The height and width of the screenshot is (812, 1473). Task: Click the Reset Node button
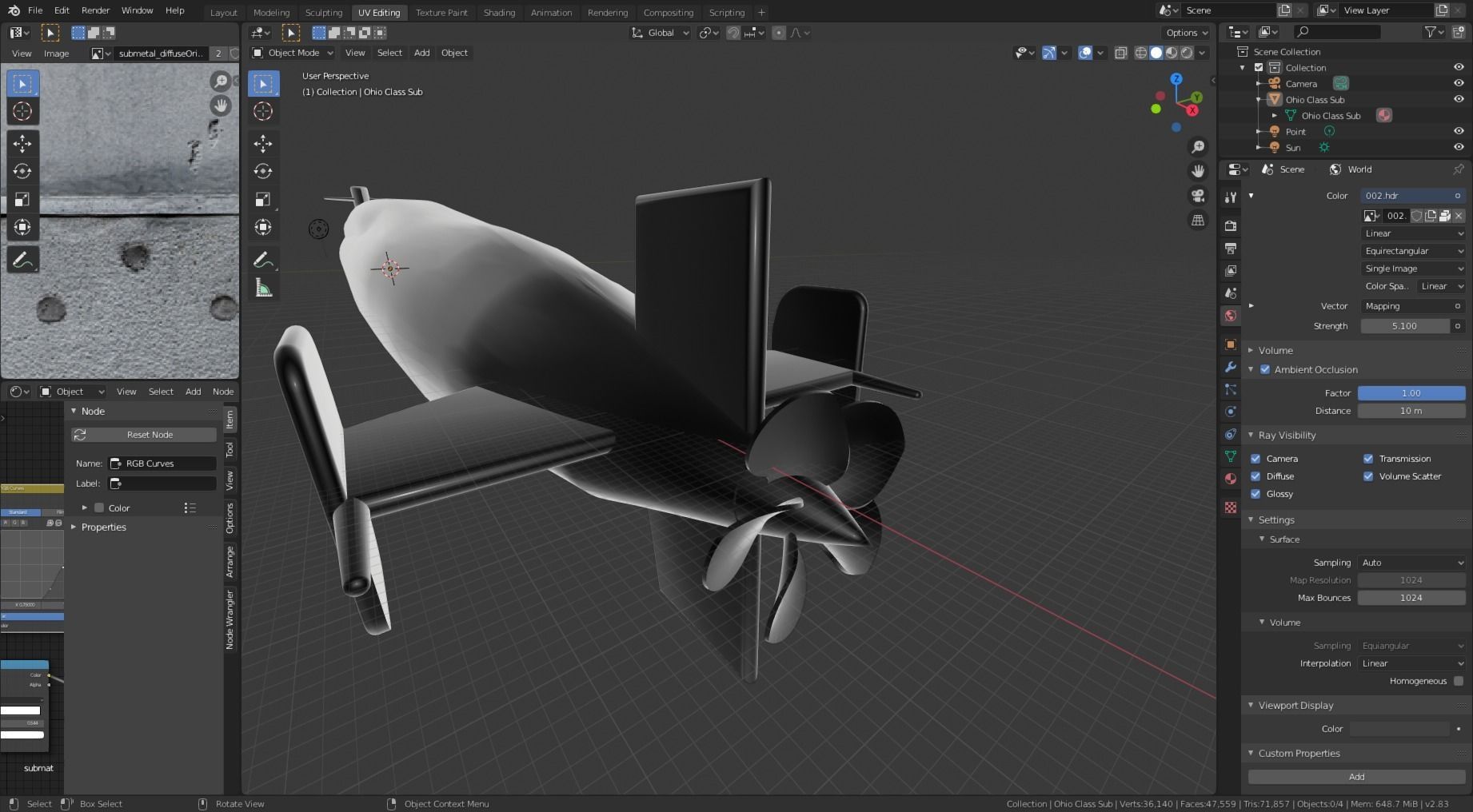pos(144,435)
